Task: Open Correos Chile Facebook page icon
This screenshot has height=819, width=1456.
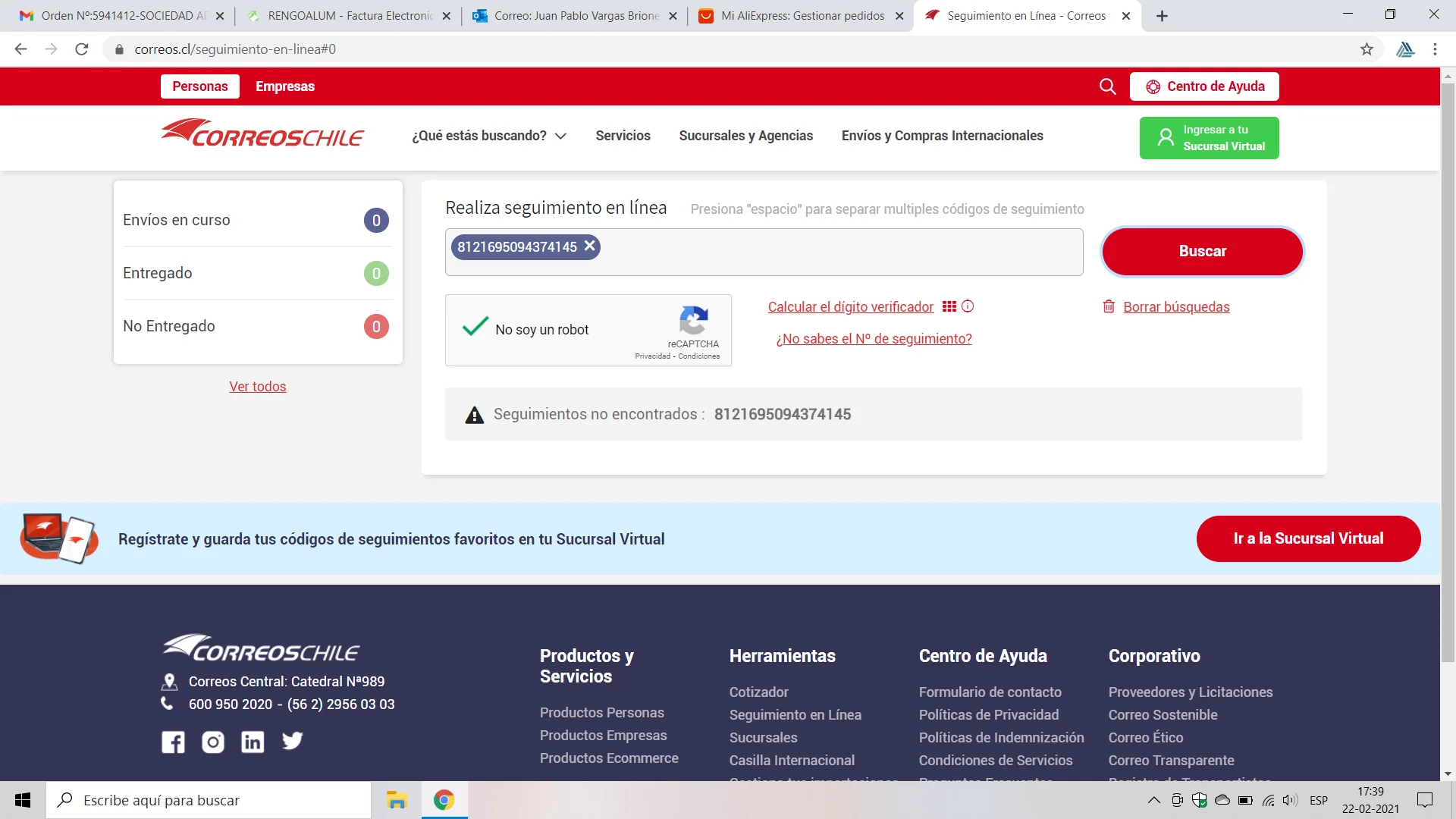Action: pos(173,742)
